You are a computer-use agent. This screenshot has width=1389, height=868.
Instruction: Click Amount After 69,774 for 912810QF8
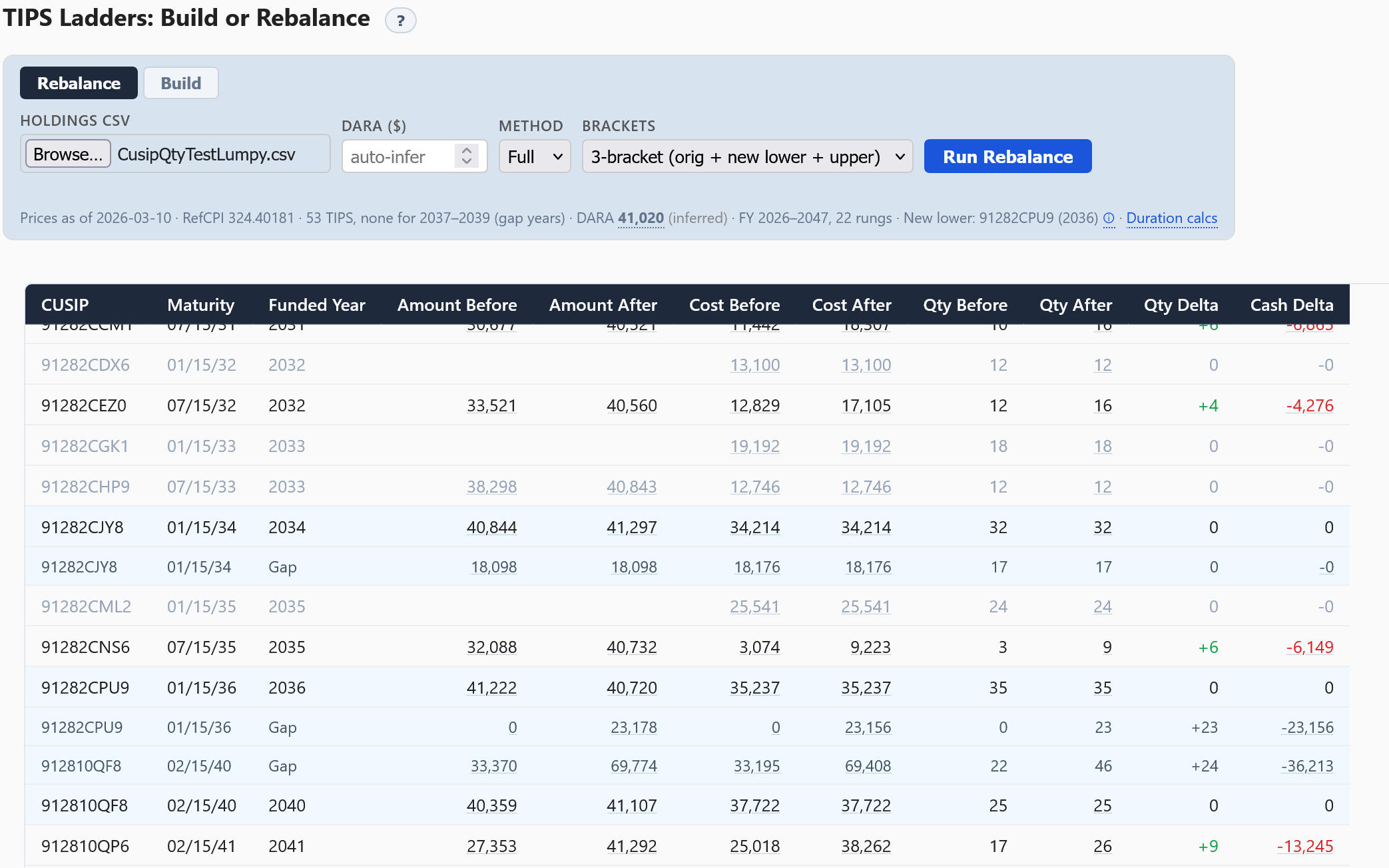tap(633, 766)
